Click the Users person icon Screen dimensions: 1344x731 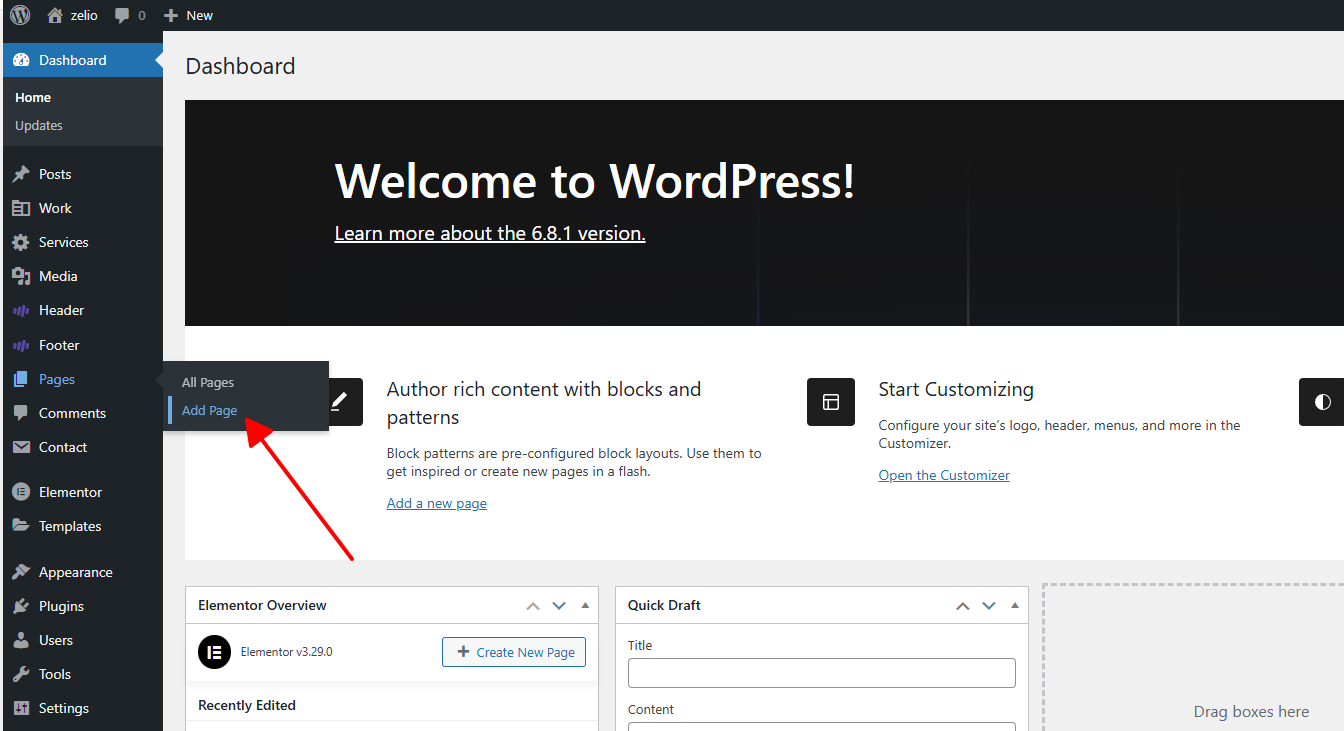pos(21,640)
